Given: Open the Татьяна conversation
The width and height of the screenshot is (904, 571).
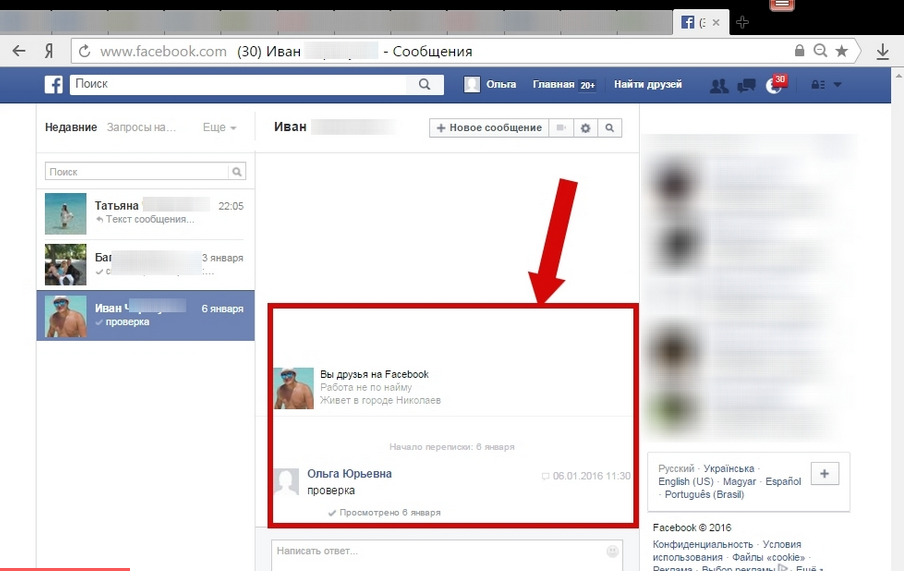Looking at the screenshot, I should (145, 214).
